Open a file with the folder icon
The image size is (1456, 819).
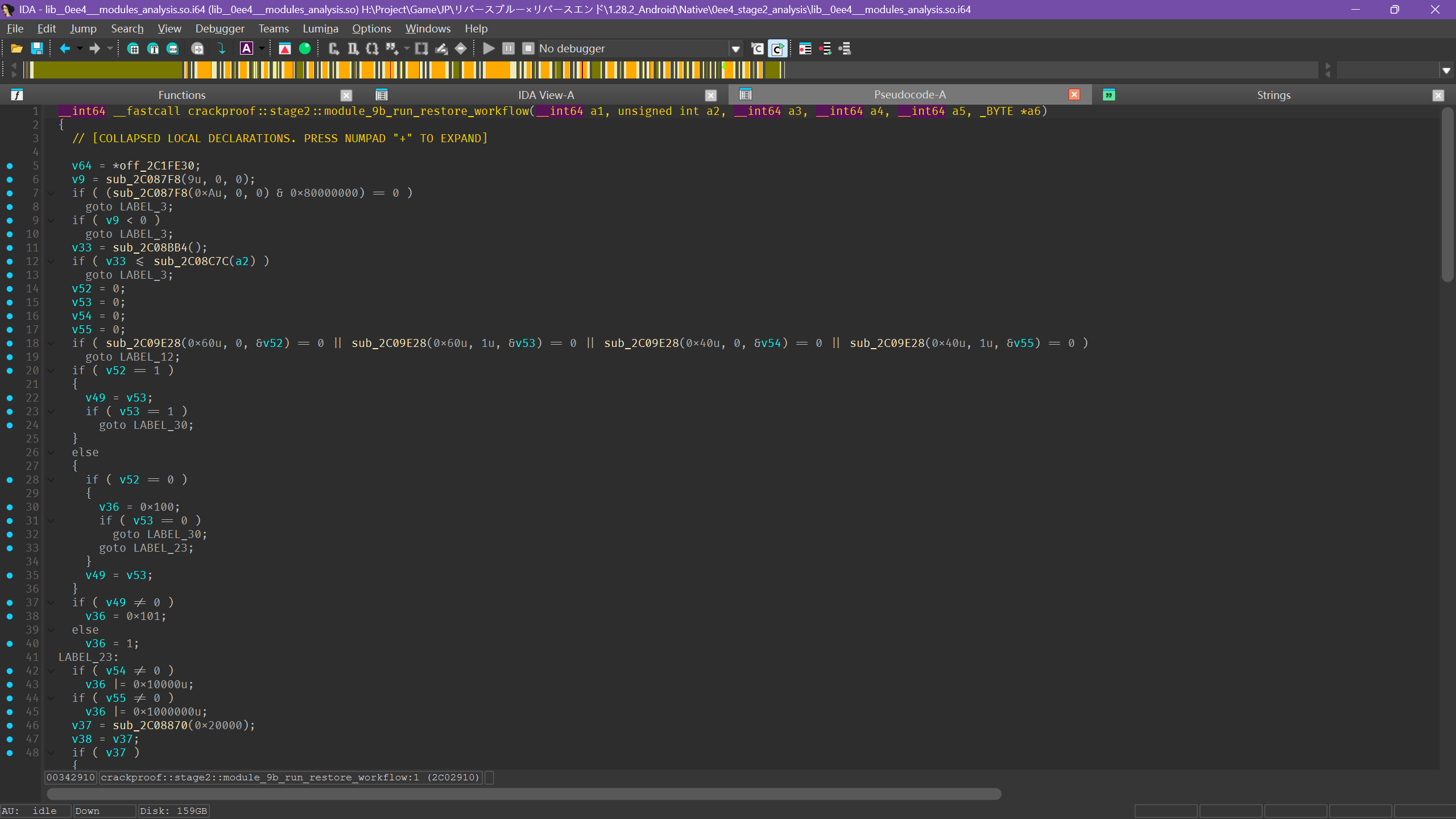16,49
